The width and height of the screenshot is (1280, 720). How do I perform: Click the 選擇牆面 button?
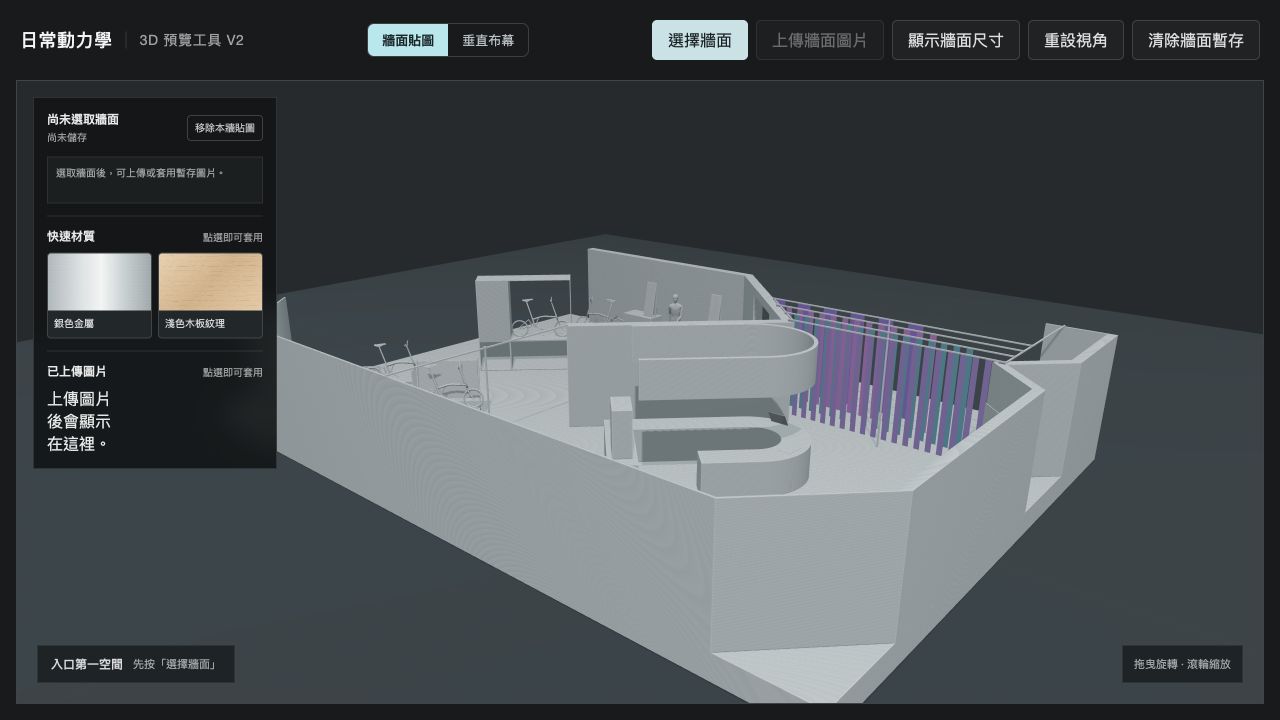point(700,40)
